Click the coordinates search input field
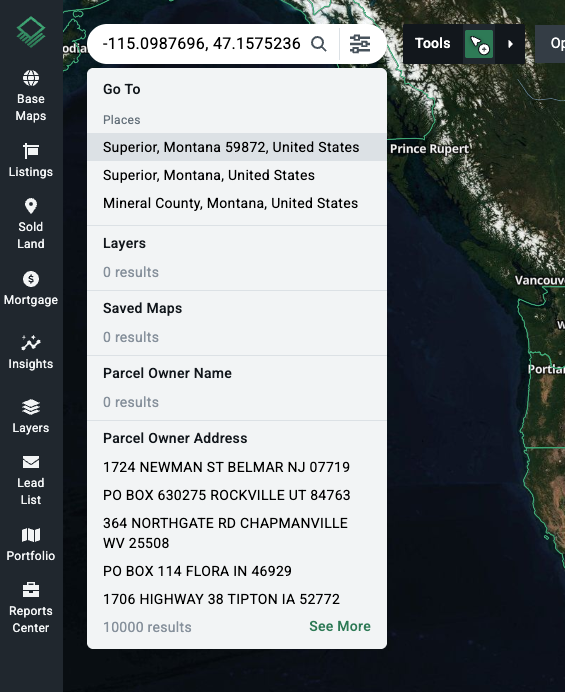The image size is (565, 692). point(201,44)
